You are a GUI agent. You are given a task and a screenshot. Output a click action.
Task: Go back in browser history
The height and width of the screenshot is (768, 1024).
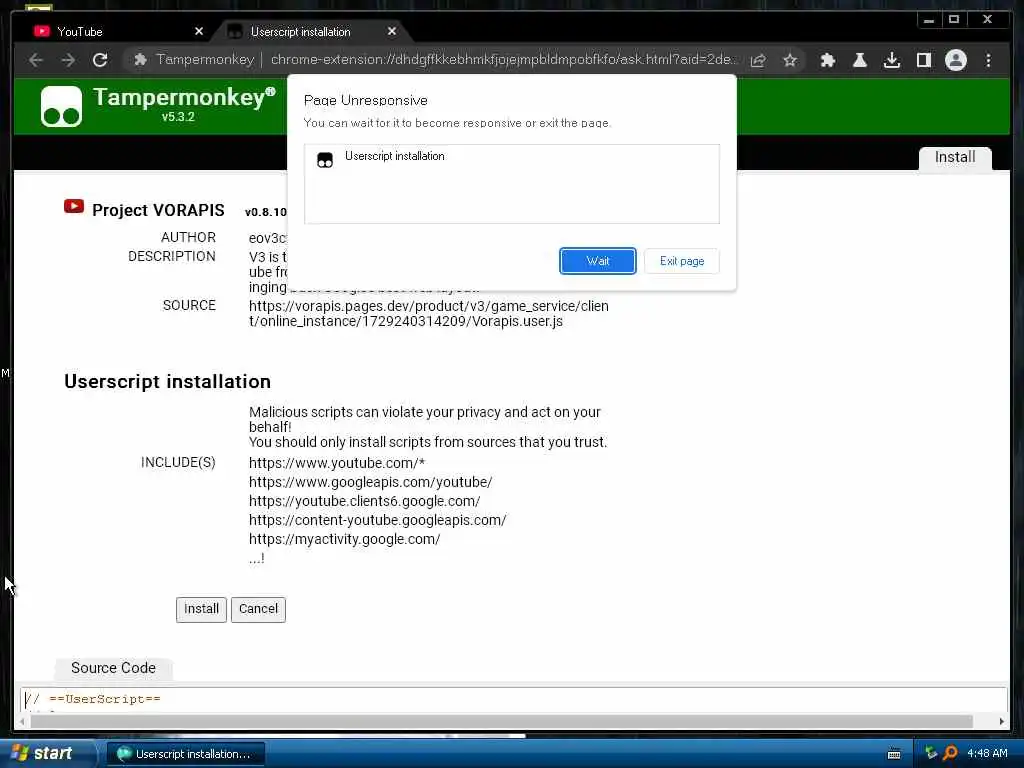point(37,60)
